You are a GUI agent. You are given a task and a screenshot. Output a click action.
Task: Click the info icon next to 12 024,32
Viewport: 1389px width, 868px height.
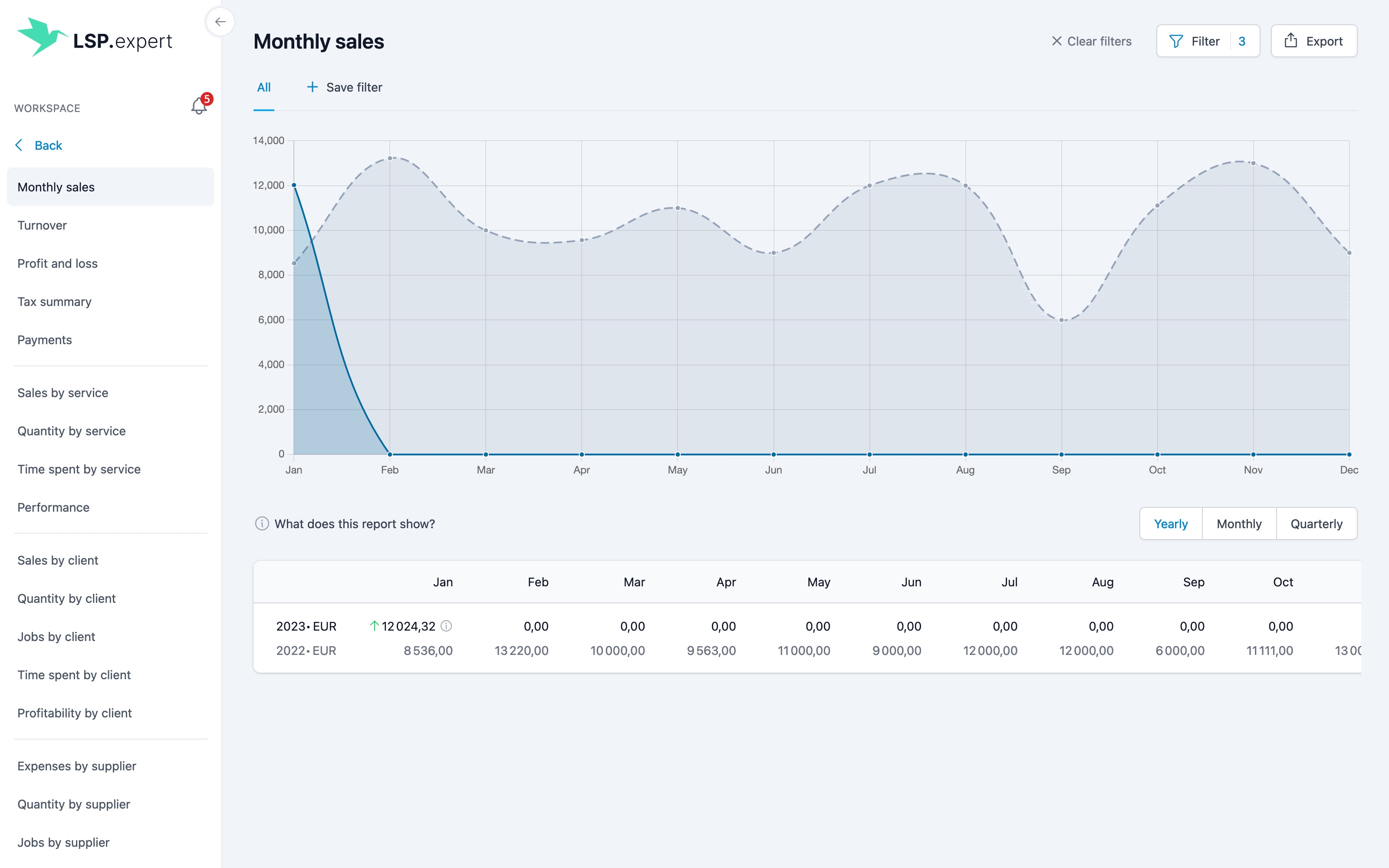pos(446,626)
